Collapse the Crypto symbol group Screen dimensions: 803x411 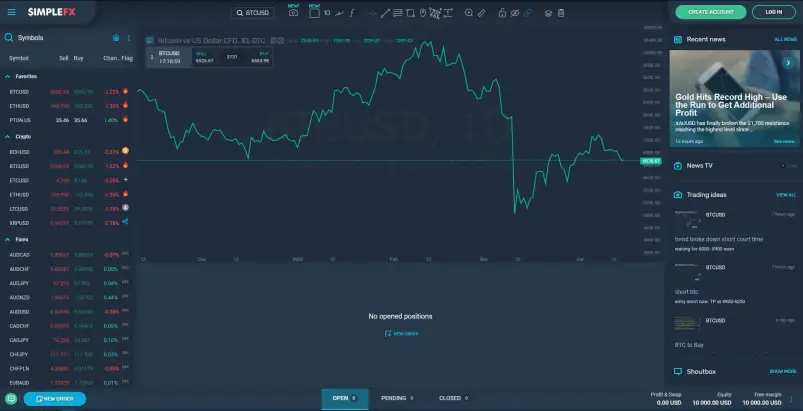8,137
